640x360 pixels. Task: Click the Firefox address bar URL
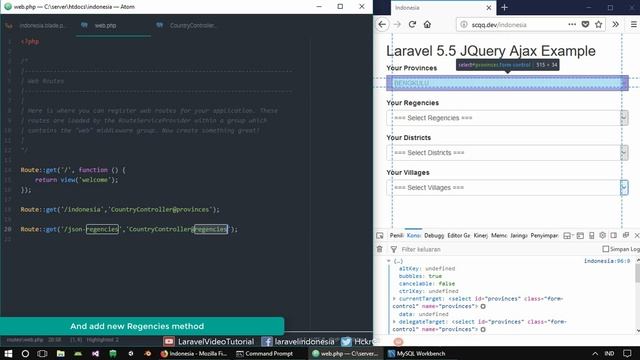499,25
